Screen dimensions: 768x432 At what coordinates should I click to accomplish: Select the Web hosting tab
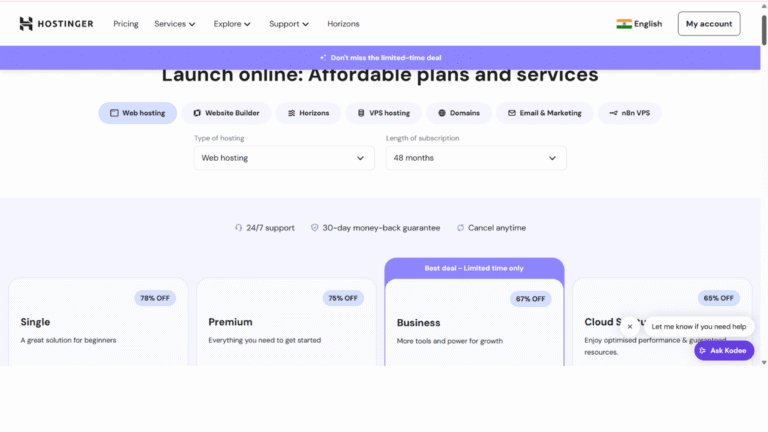coord(138,113)
